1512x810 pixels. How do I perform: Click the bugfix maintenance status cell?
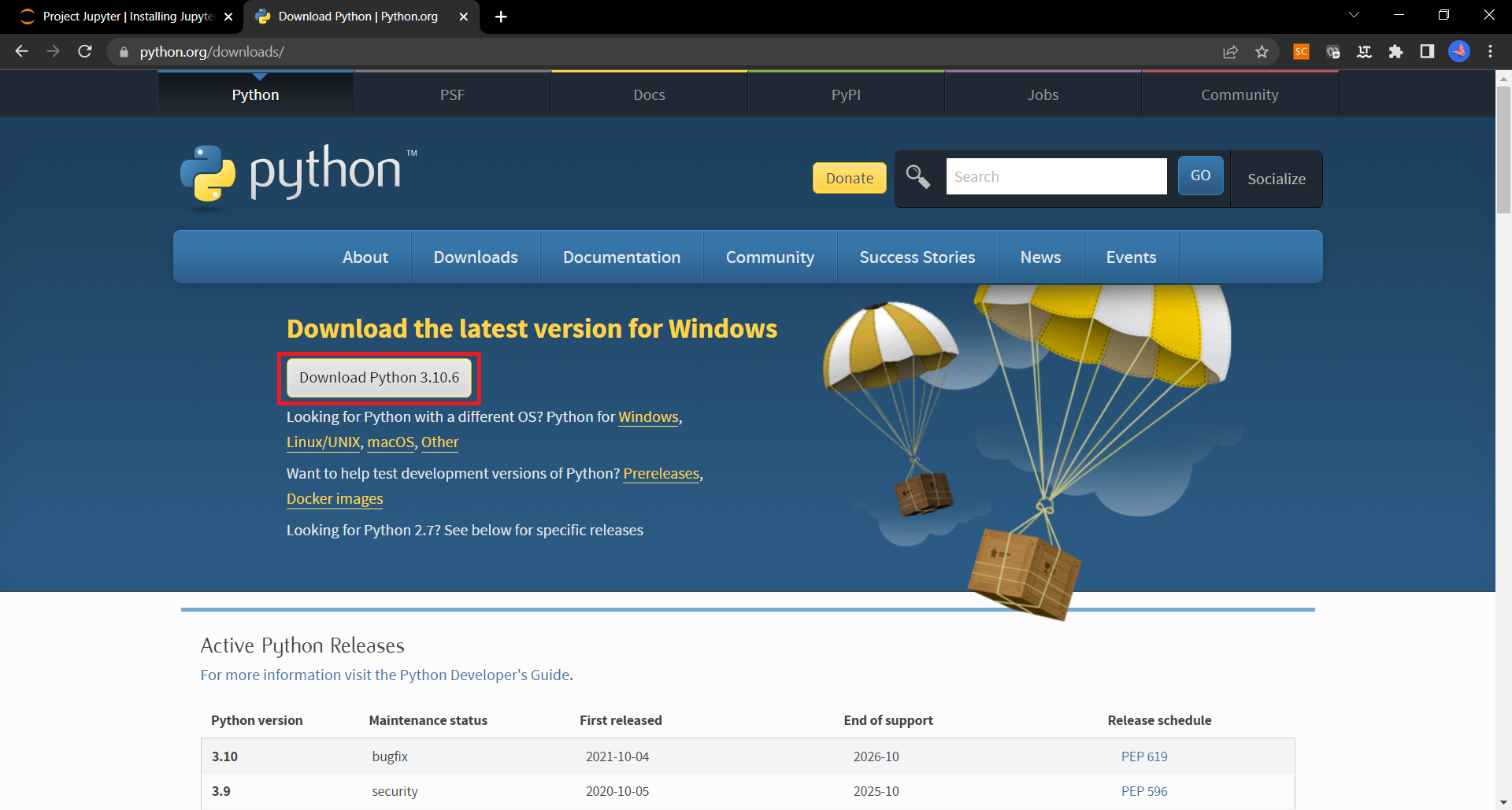point(390,756)
